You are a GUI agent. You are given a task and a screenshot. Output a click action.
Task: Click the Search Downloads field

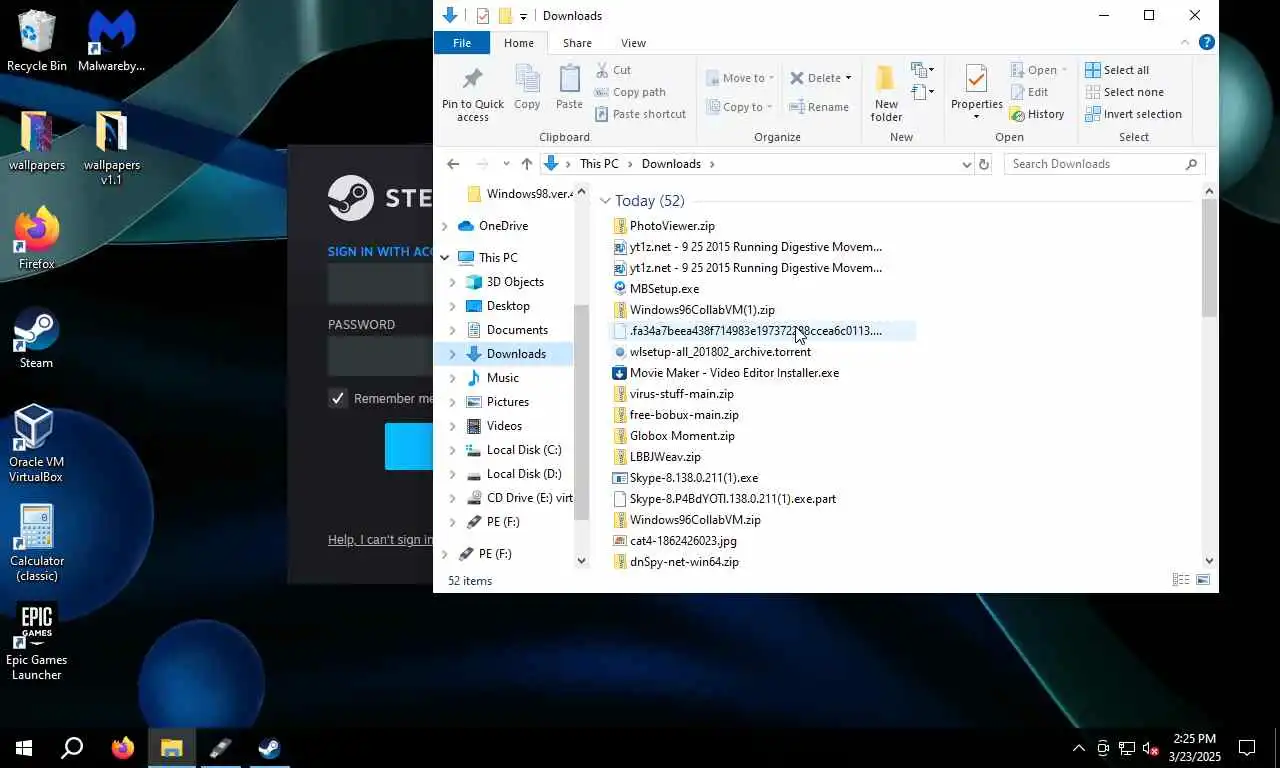[1104, 164]
